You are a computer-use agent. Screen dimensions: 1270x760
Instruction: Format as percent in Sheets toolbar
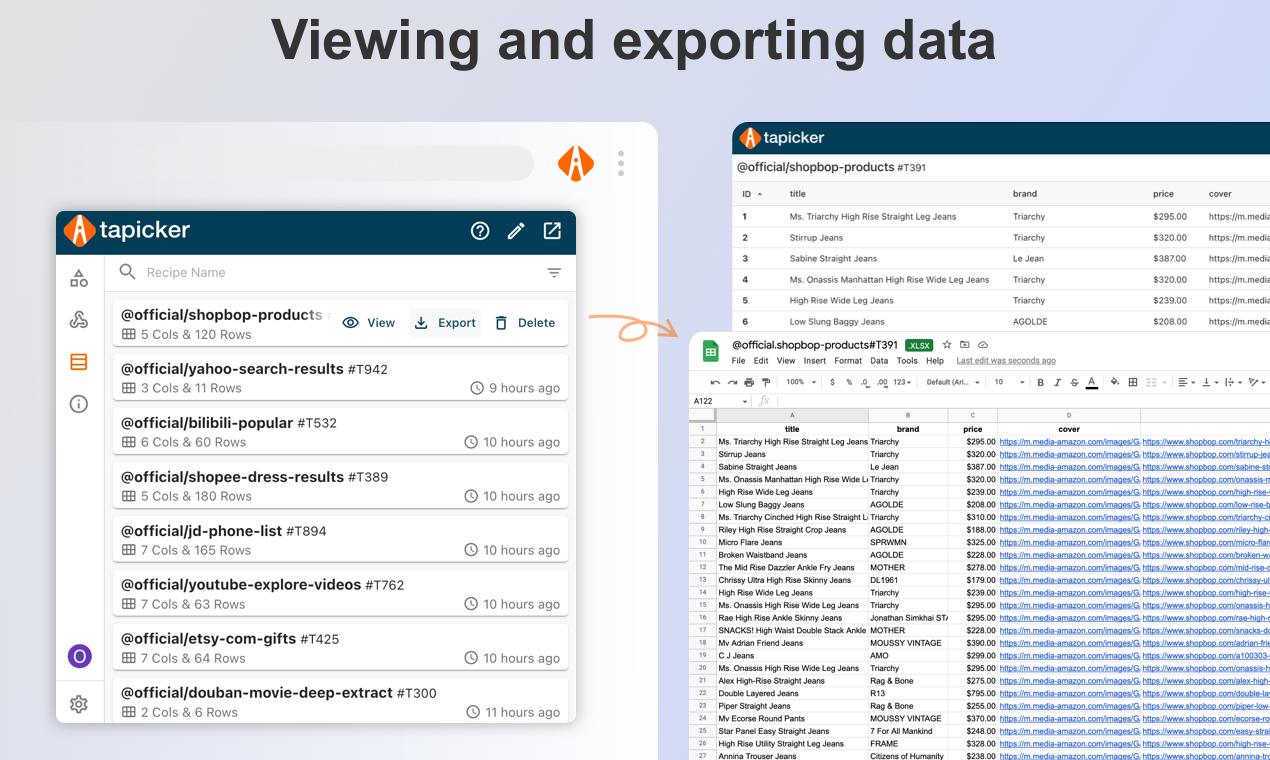tap(849, 382)
